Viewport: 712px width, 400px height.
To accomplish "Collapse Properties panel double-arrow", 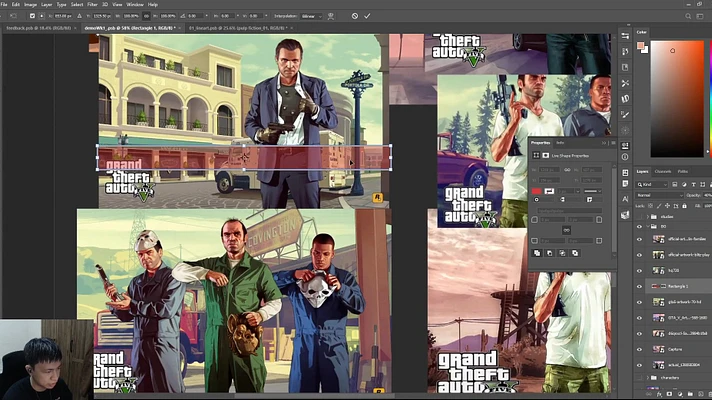I will coord(604,143).
